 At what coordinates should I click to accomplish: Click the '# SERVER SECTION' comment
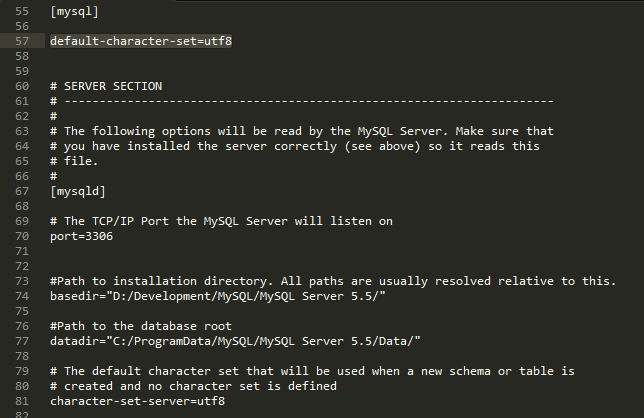(105, 87)
